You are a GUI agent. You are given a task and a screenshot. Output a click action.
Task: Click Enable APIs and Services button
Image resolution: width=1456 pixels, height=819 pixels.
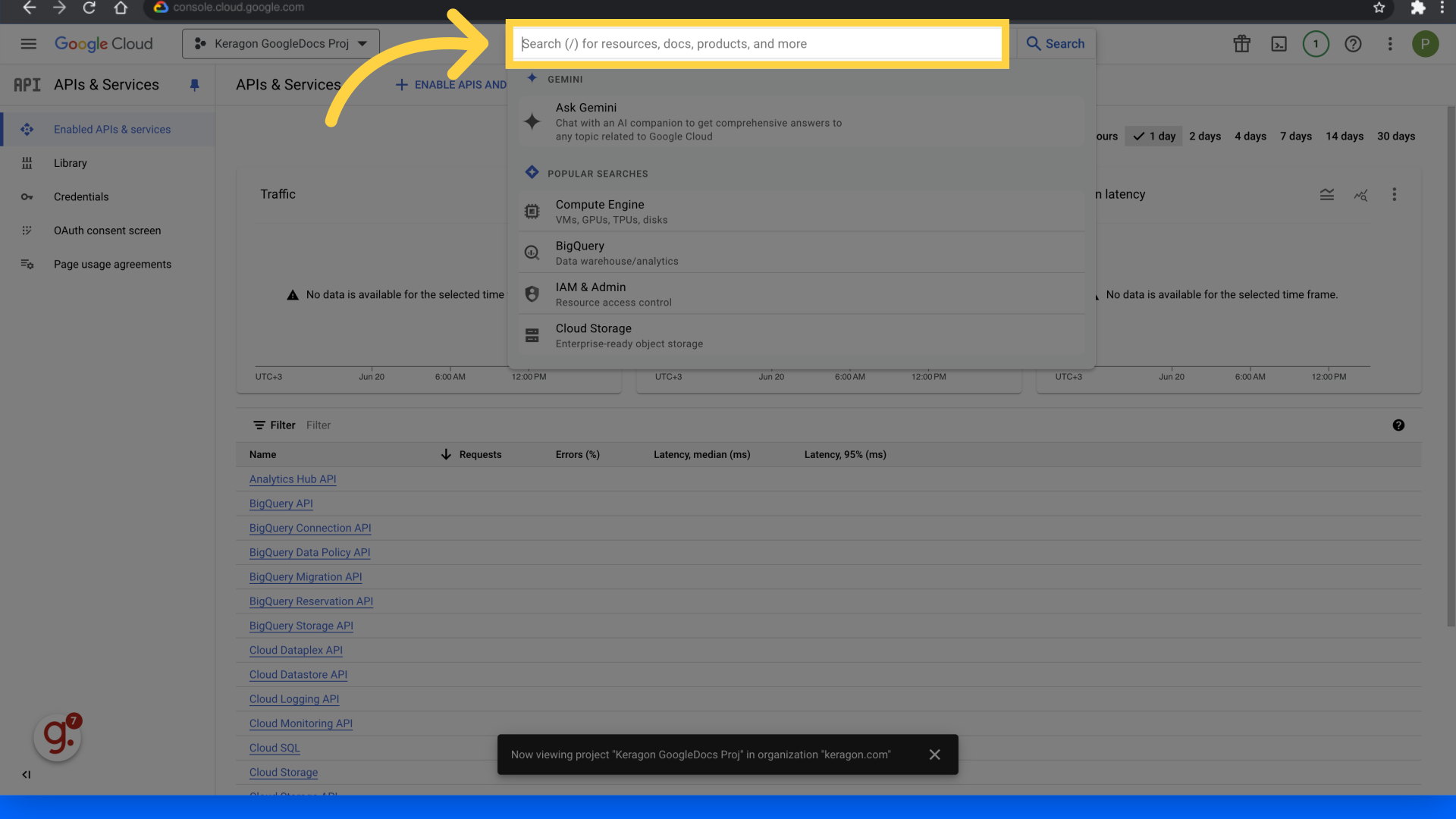[x=451, y=85]
